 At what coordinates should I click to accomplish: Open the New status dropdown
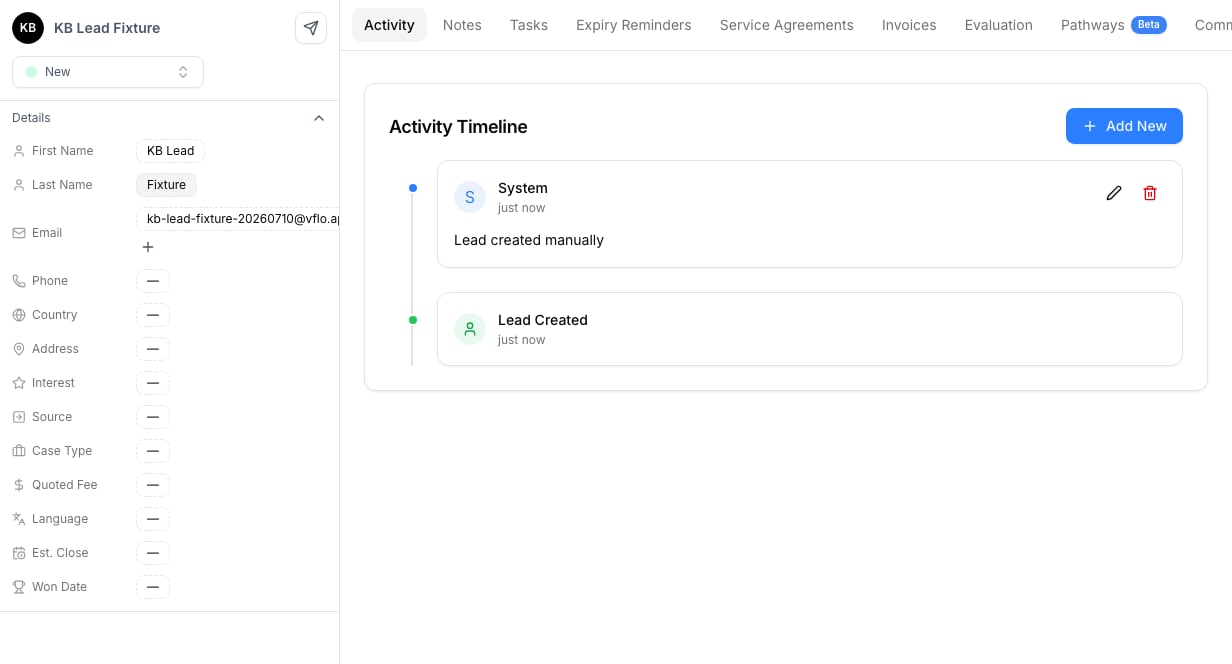coord(108,72)
